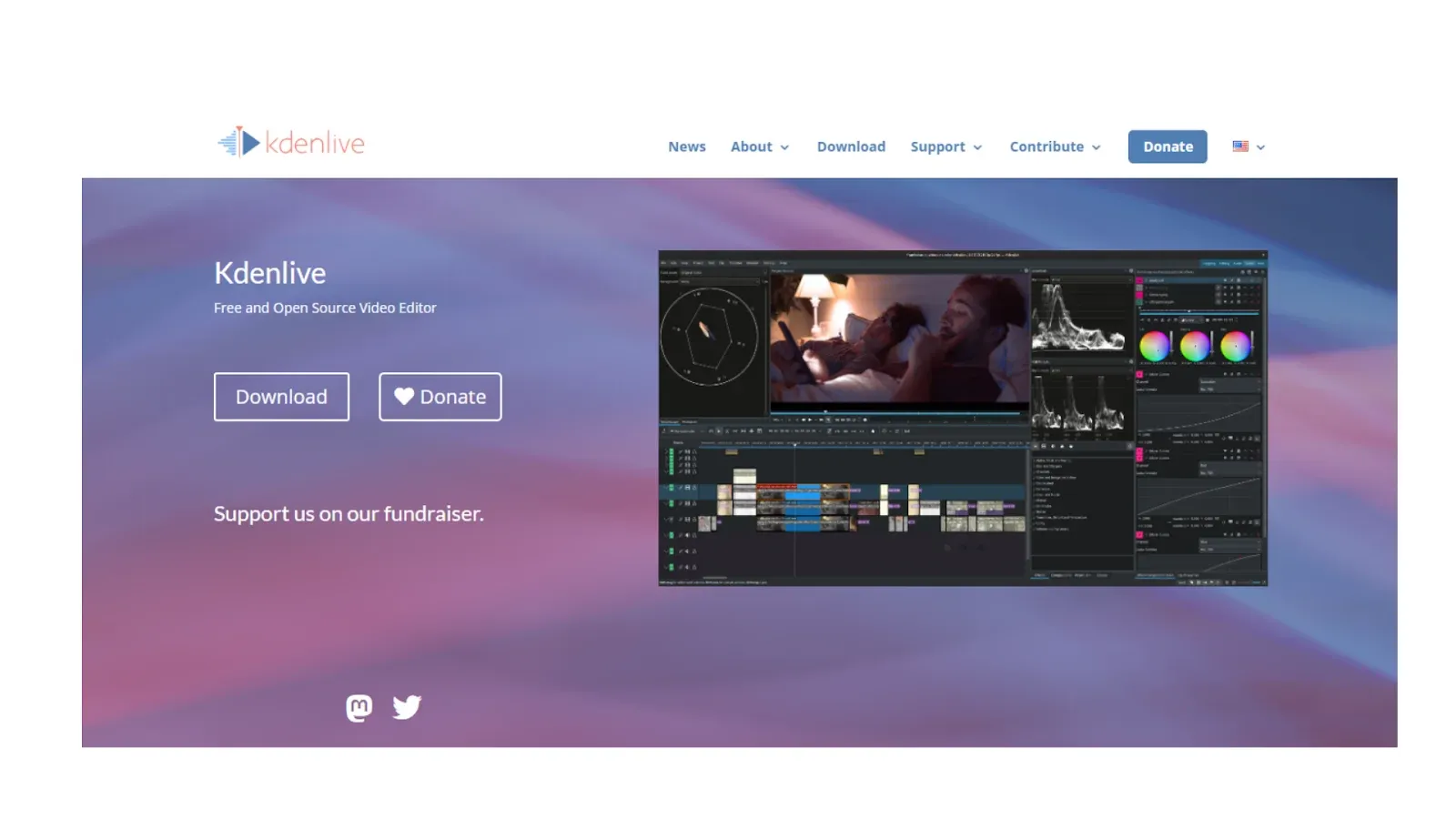Screen dimensions: 1456x819
Task: Click the Kdenlive logo
Action: click(x=291, y=142)
